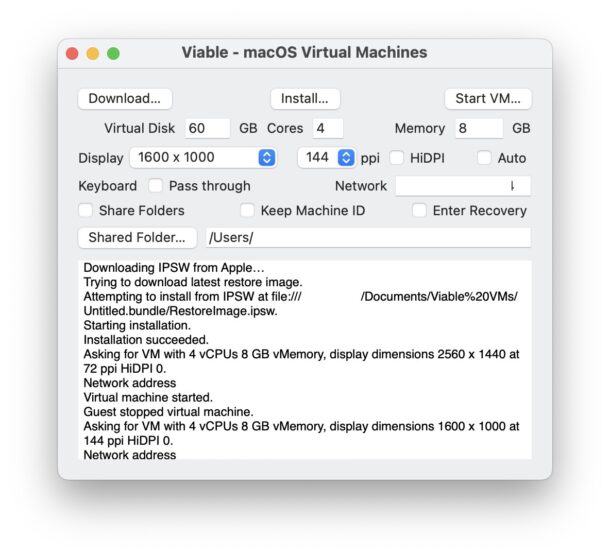Open the Display resolution 1600 x 1000 dropdown
This screenshot has width=610, height=556.
[x=203, y=158]
